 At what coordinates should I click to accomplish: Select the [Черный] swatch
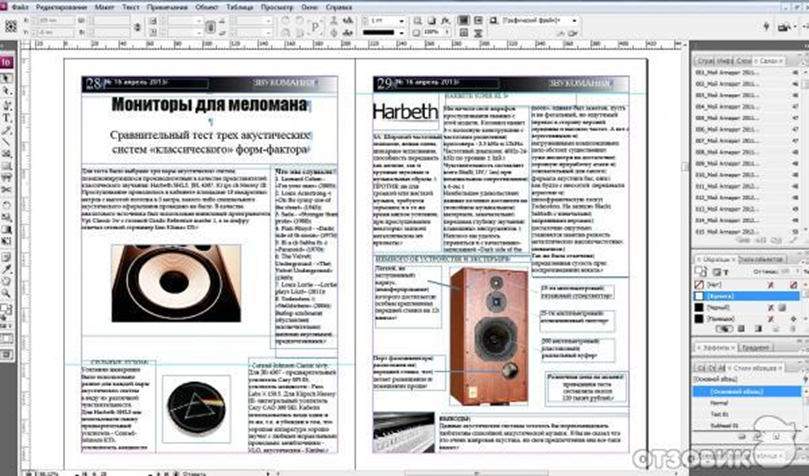[747, 307]
